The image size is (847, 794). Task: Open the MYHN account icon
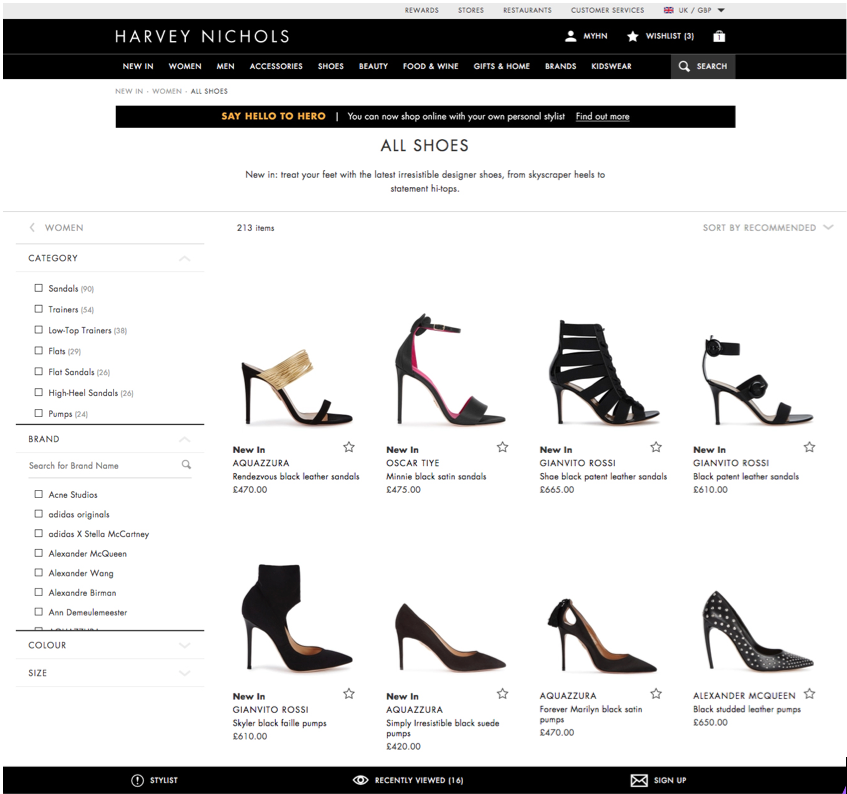(570, 36)
